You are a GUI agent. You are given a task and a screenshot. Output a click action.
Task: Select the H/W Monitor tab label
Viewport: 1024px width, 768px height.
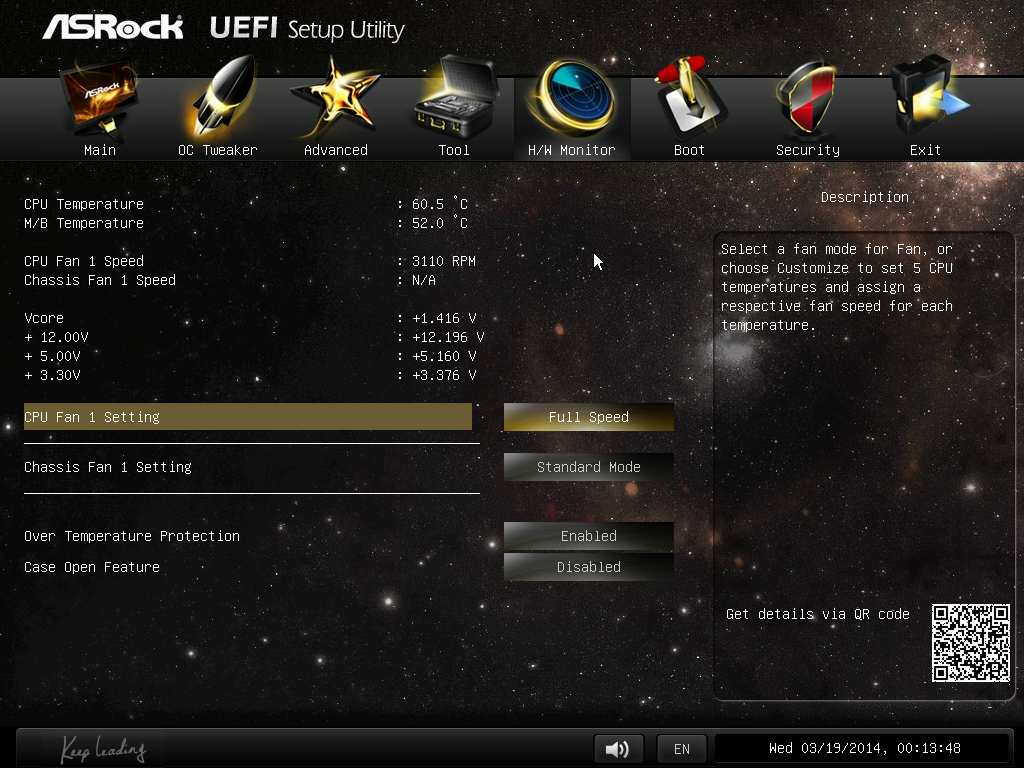(x=571, y=150)
